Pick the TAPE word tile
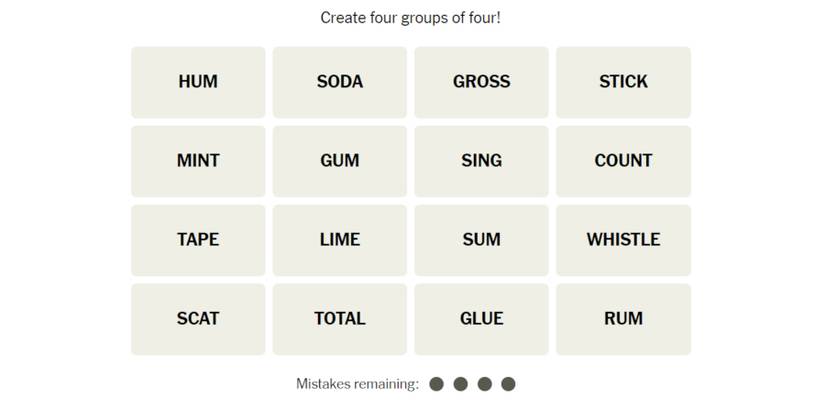Screen dimensions: 825x413 (198, 240)
